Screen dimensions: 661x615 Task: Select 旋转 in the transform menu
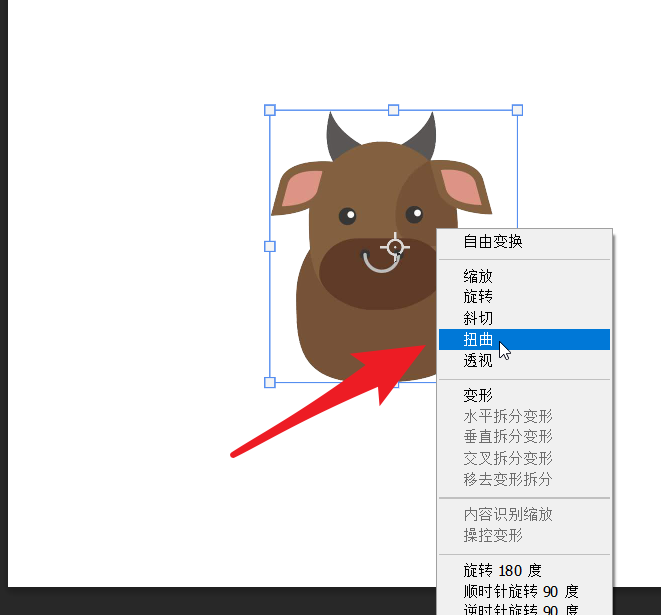[524, 297]
